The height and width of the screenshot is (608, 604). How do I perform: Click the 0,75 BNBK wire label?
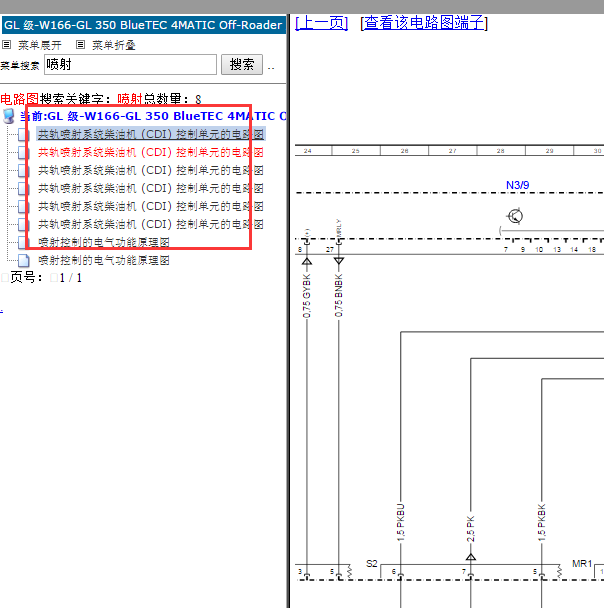pyautogui.click(x=339, y=295)
